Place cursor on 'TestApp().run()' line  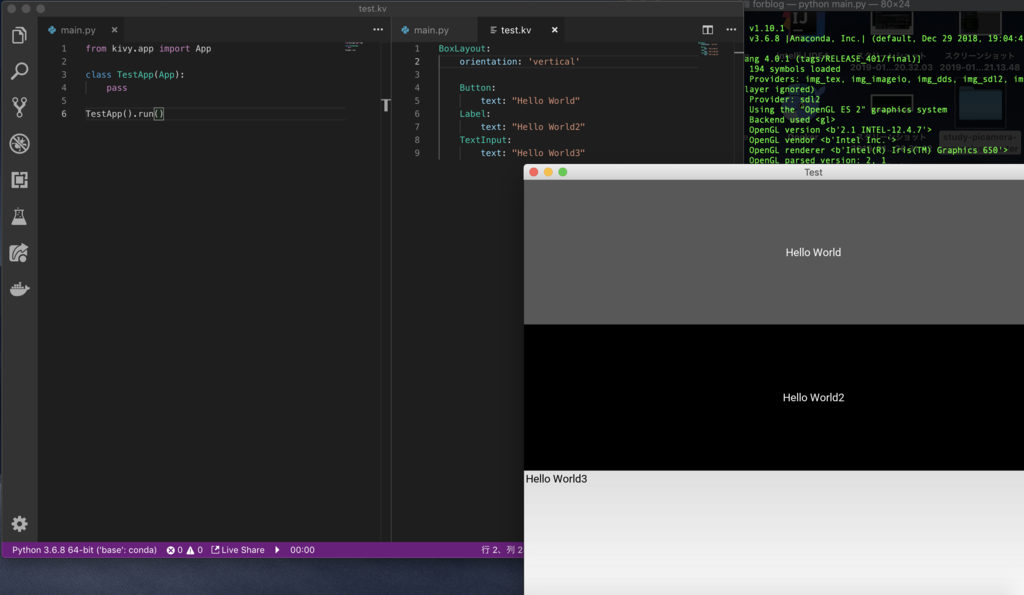124,114
